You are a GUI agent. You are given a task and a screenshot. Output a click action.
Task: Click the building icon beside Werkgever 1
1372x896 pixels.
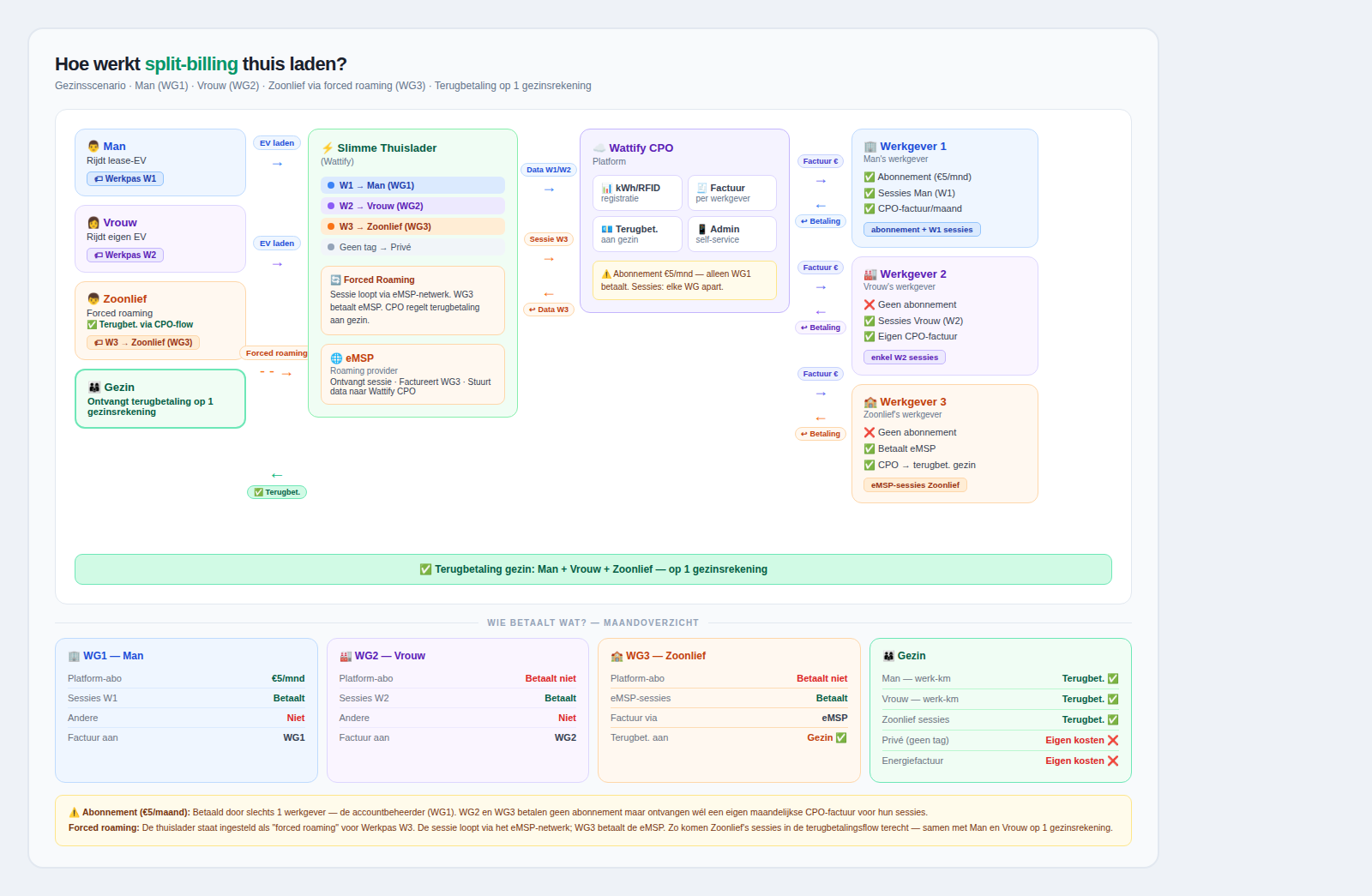coord(870,147)
